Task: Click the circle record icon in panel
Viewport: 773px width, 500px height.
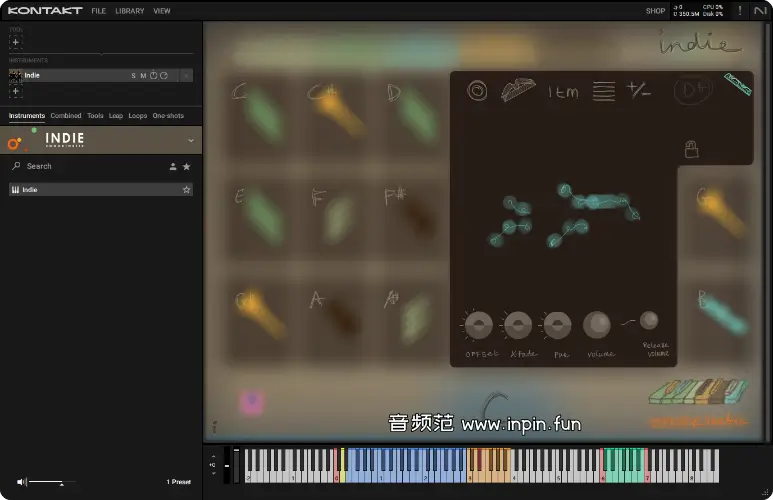Action: [x=477, y=91]
